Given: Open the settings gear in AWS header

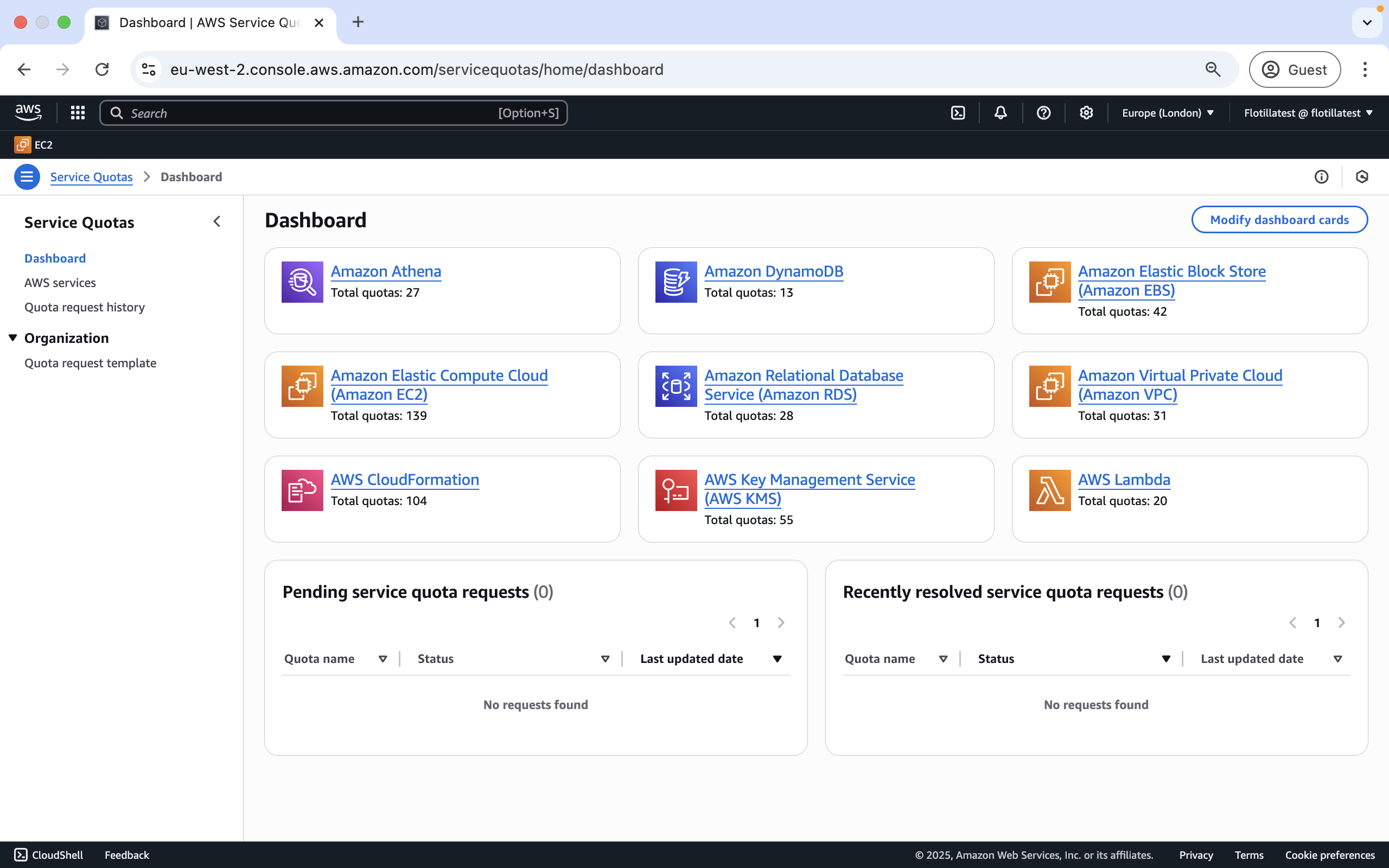Looking at the screenshot, I should [x=1086, y=113].
